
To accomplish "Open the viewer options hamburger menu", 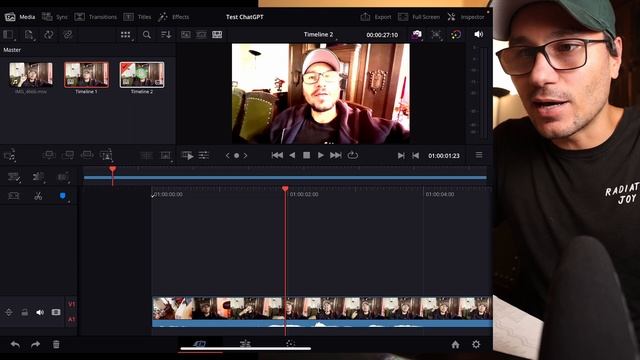I will pos(479,155).
